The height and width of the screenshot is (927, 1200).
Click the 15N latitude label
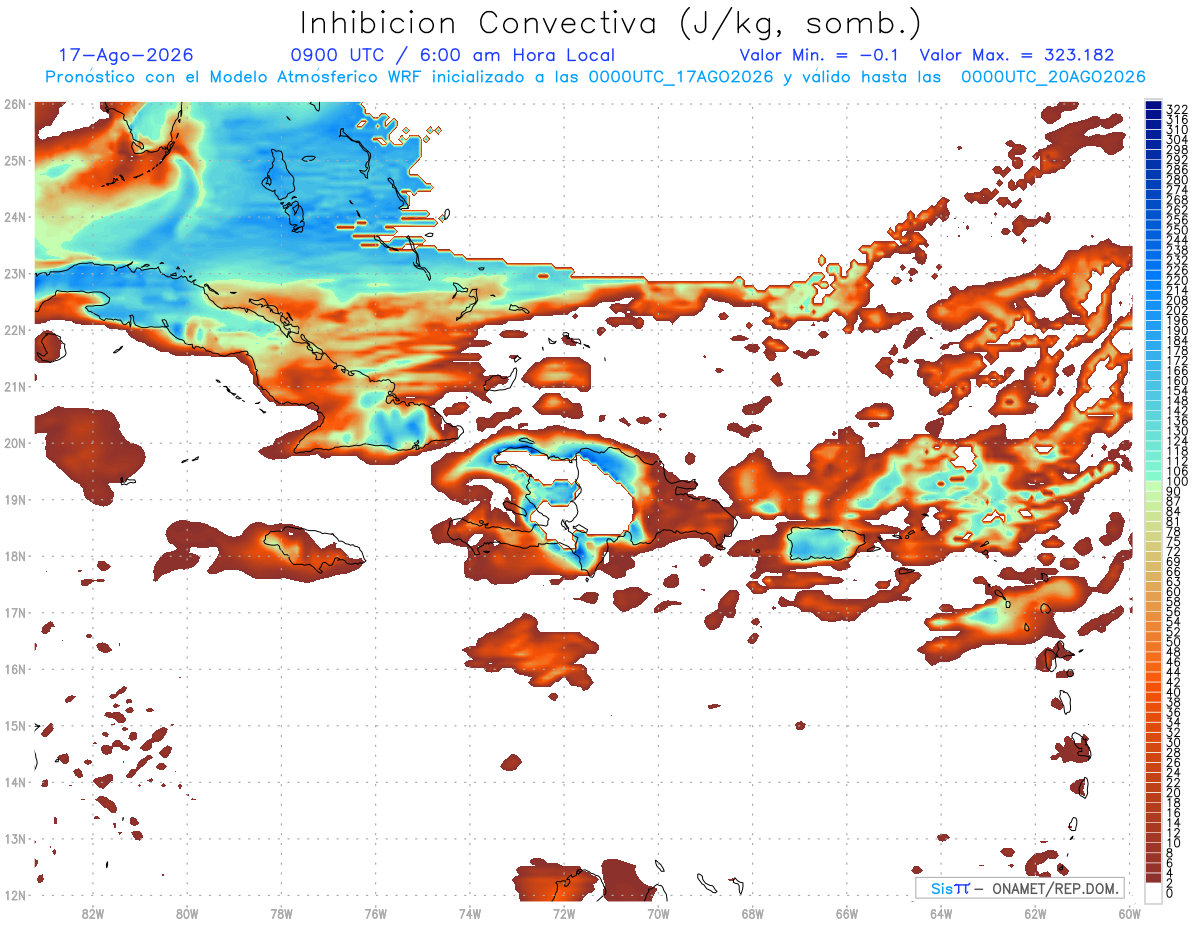pyautogui.click(x=15, y=725)
